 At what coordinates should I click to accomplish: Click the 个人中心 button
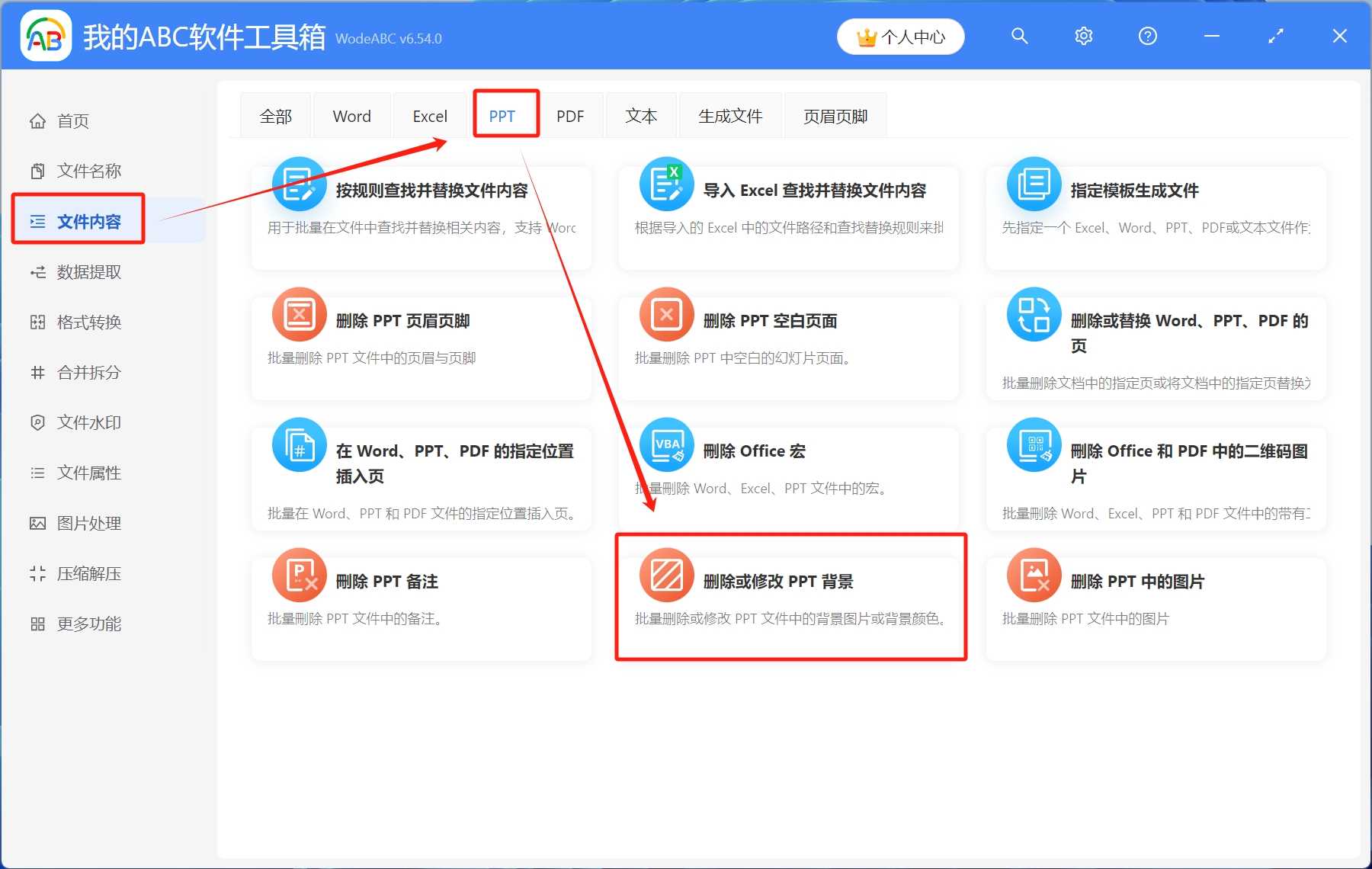(900, 36)
